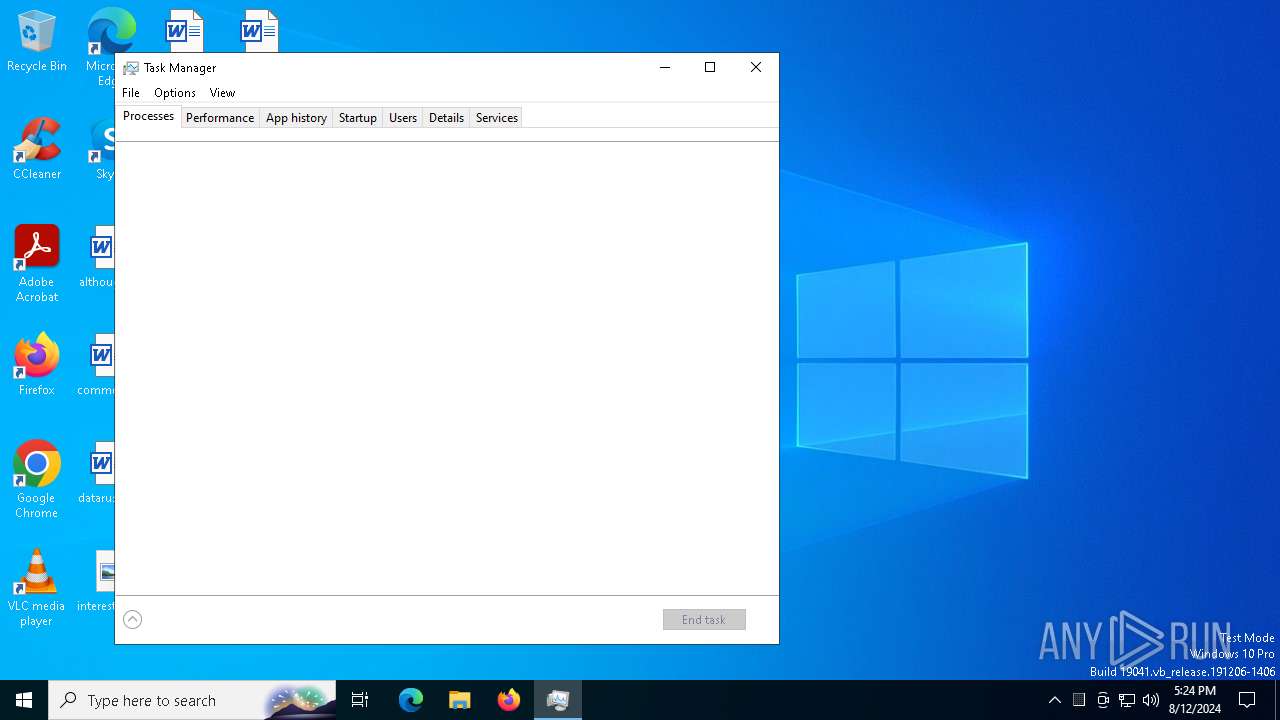Viewport: 1280px width, 720px height.
Task: Open the Services tab
Action: (497, 118)
